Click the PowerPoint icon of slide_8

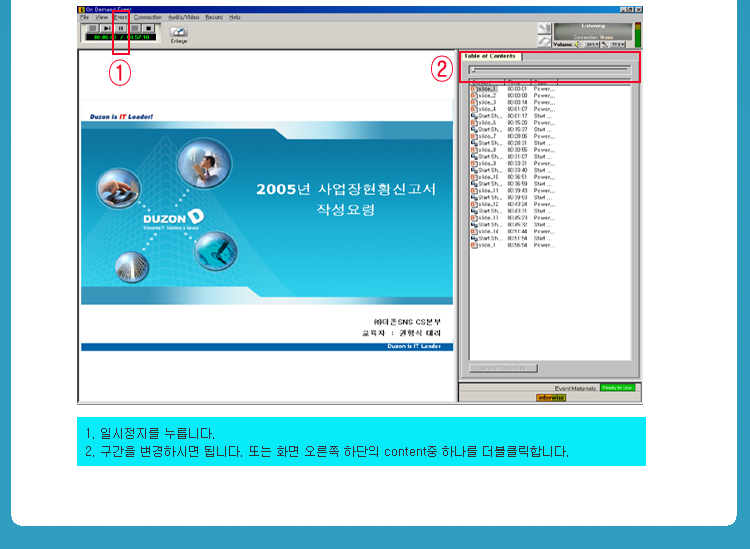[474, 150]
